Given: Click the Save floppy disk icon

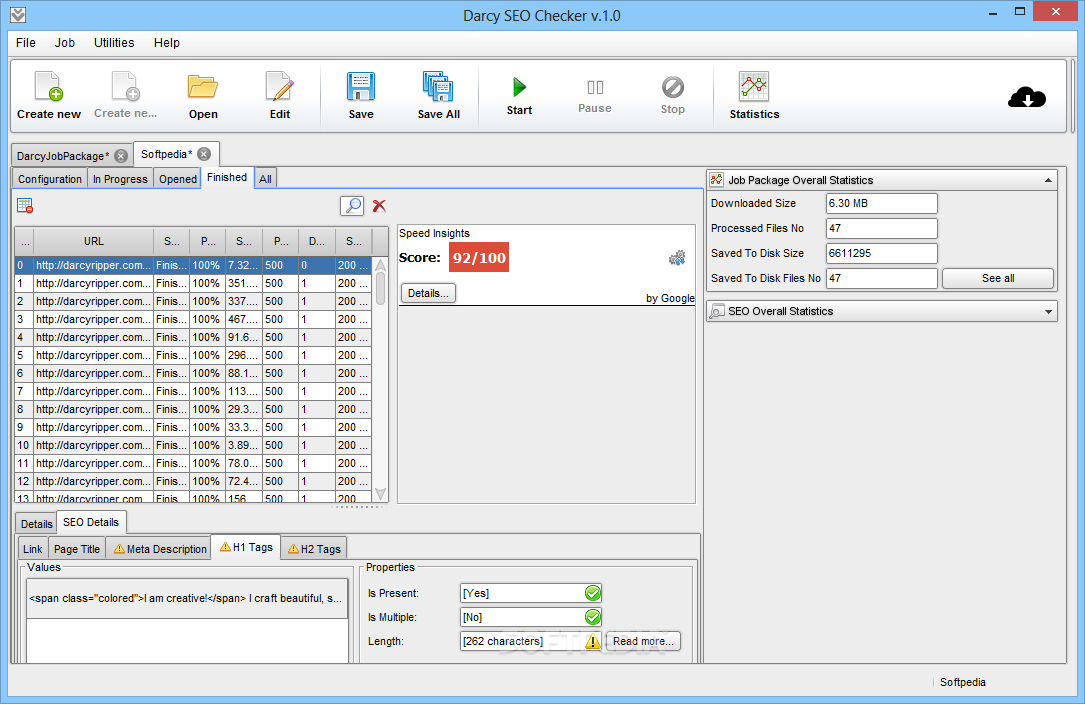Looking at the screenshot, I should pos(361,87).
